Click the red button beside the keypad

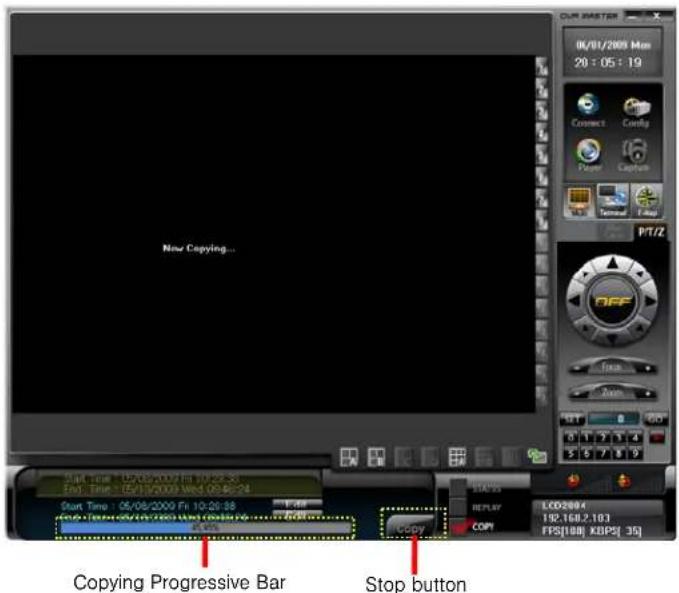[657, 437]
